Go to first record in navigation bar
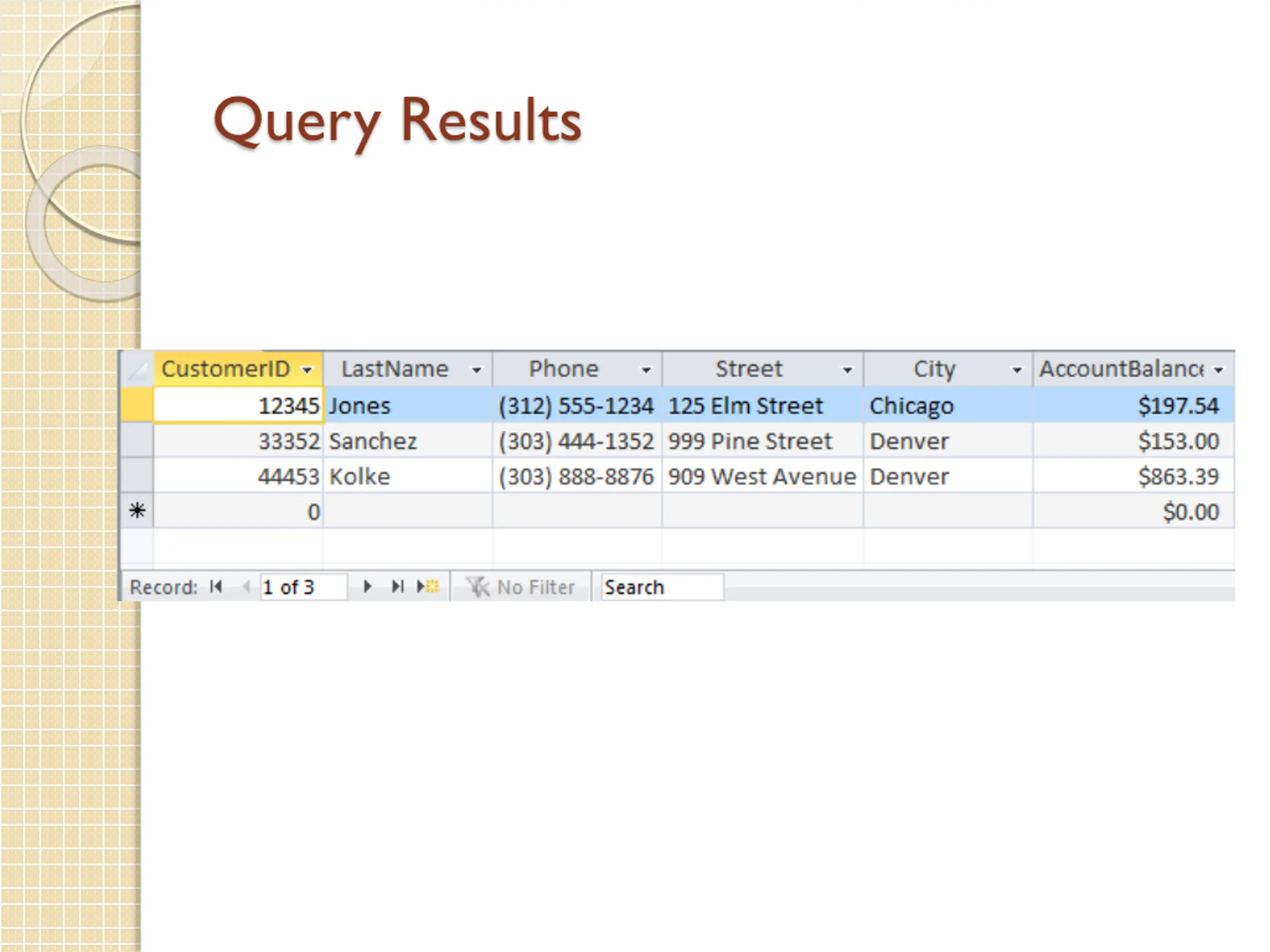Screen dimensions: 1270x952 click(x=216, y=587)
